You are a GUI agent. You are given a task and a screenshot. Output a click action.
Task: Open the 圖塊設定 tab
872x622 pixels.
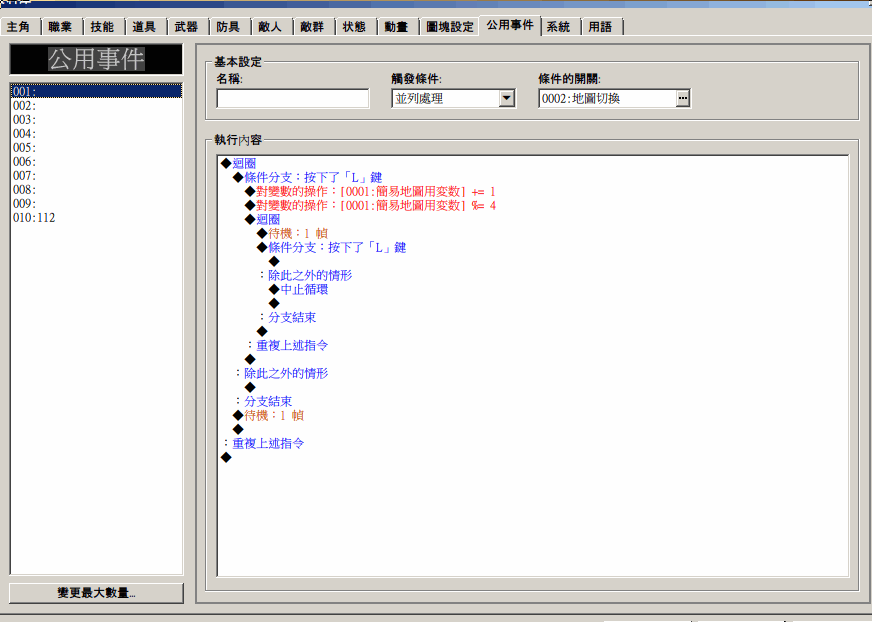(x=450, y=27)
